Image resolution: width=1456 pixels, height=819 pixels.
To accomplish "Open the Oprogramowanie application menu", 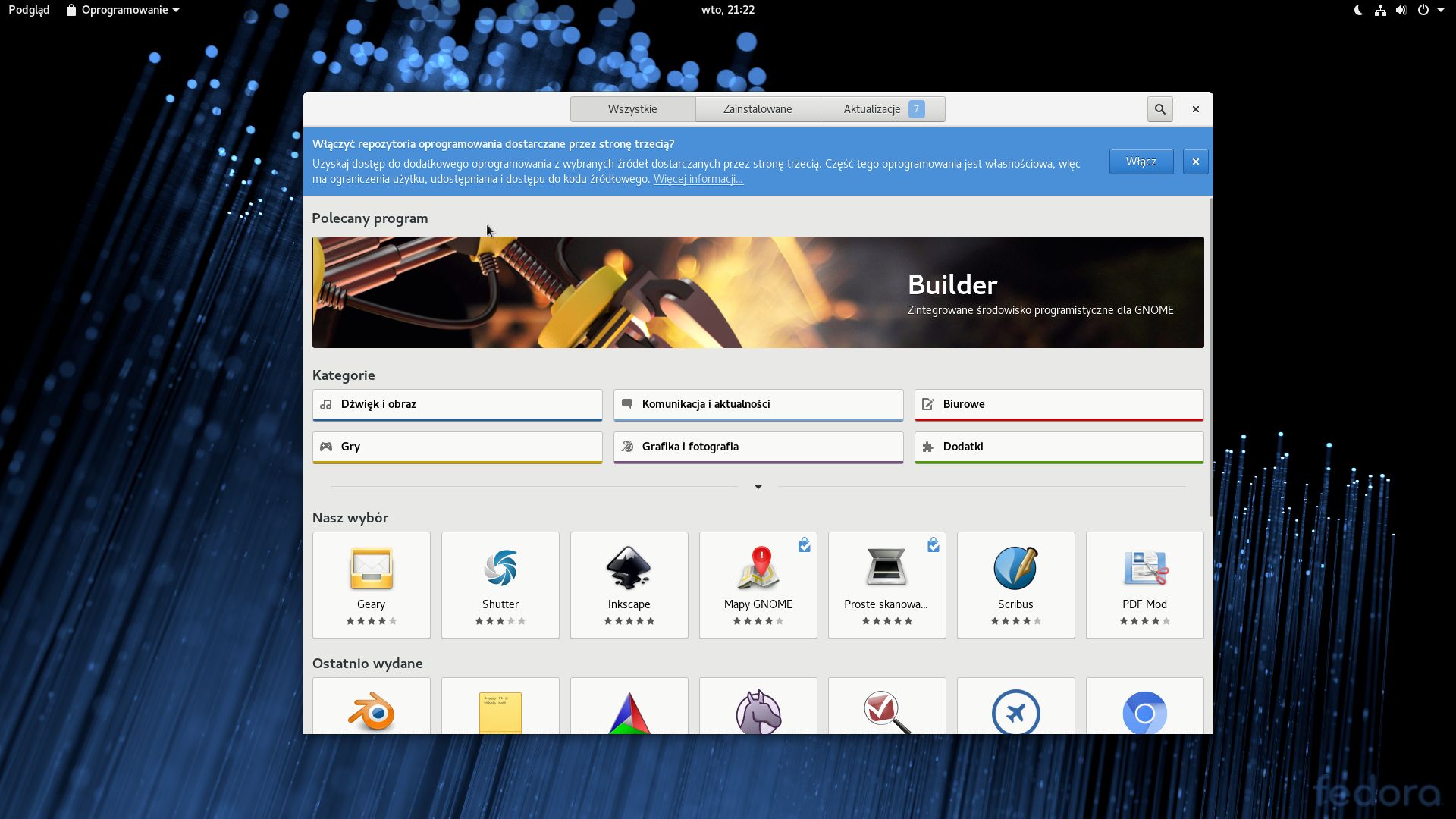I will 124,10.
